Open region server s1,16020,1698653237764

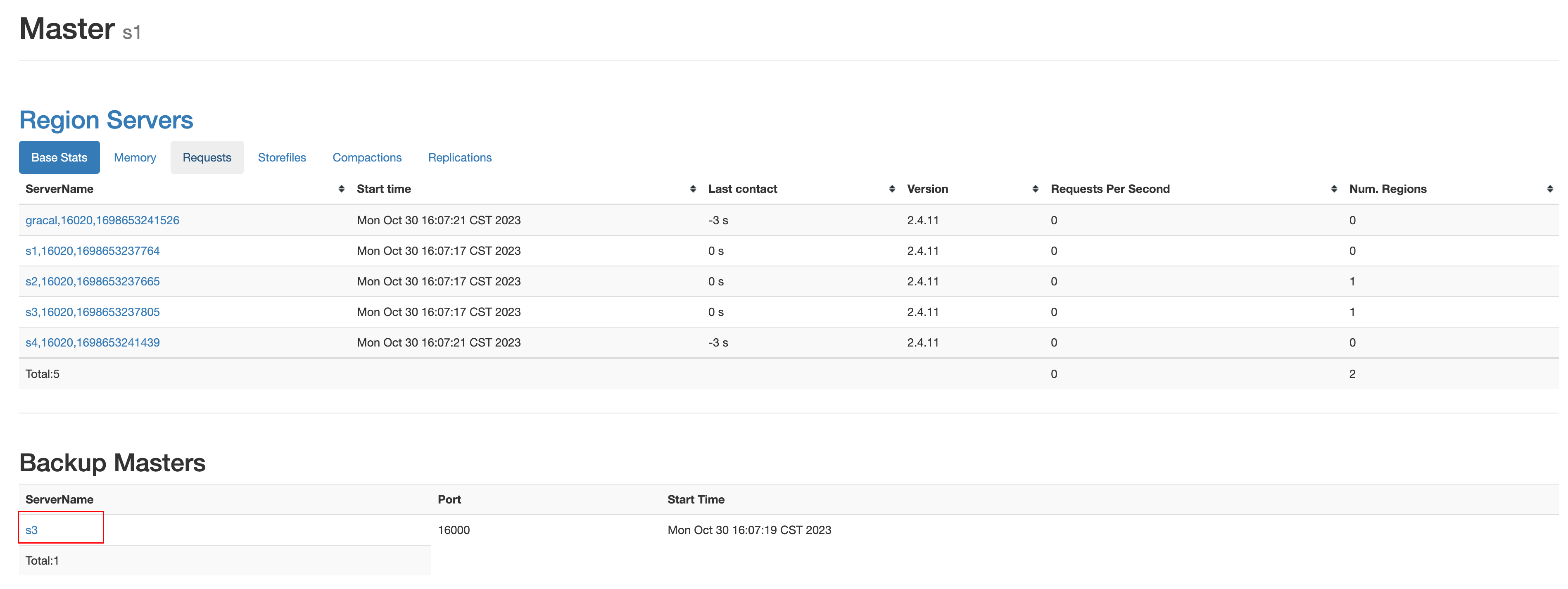[x=93, y=251]
